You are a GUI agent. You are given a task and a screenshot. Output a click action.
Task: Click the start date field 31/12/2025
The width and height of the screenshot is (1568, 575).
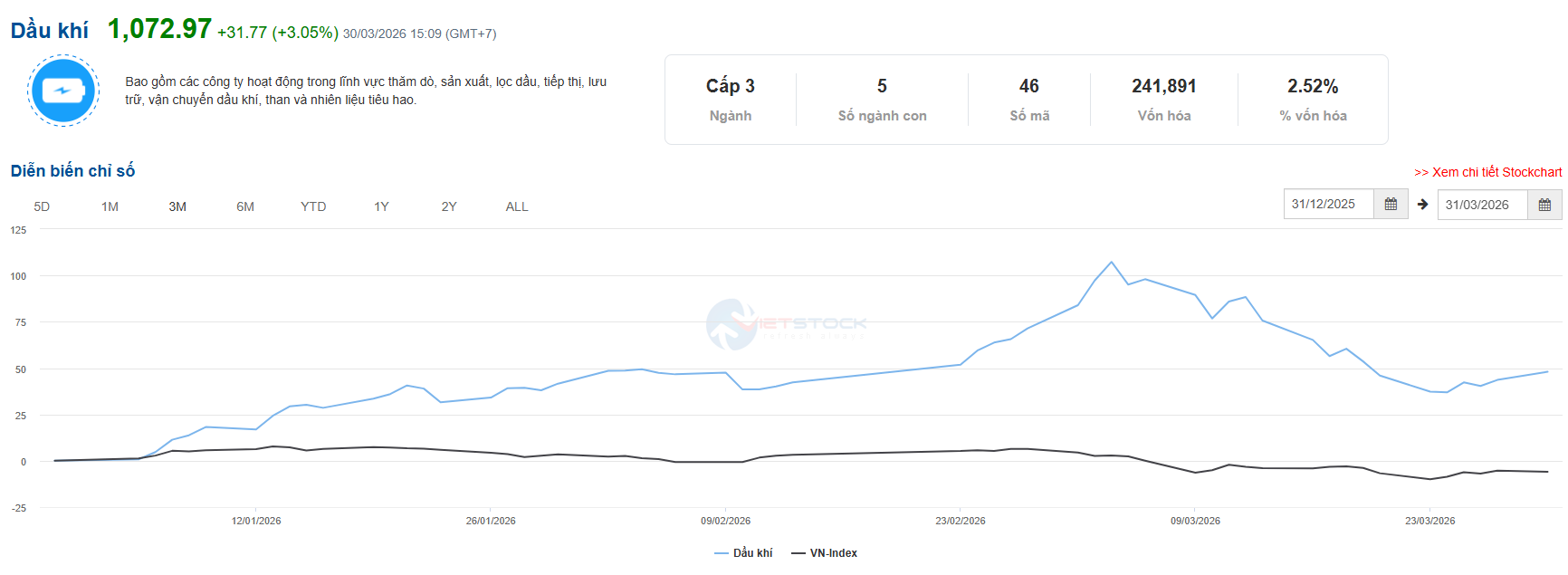(x=1328, y=205)
